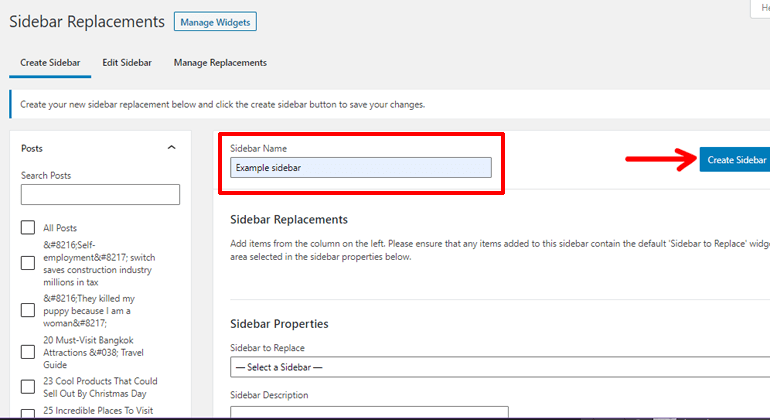Image resolution: width=770 pixels, height=420 pixels.
Task: Collapse the Posts panel chevron
Action: pyautogui.click(x=171, y=148)
